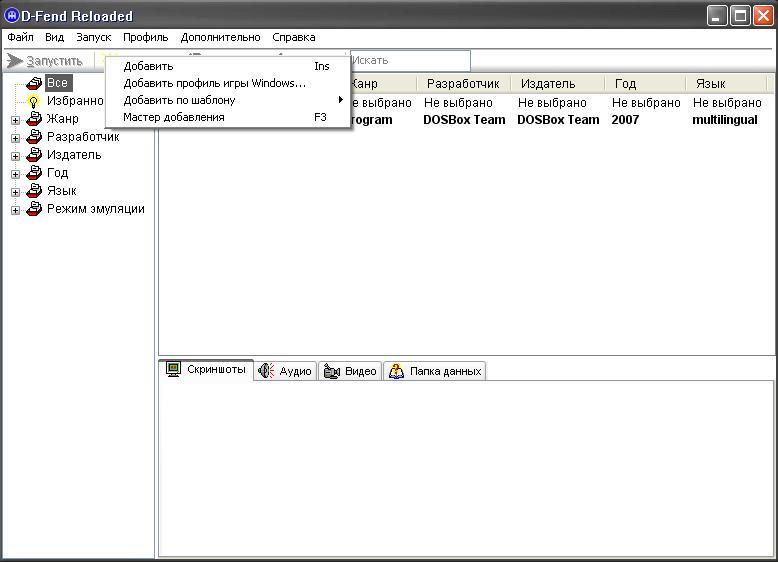This screenshot has width=778, height=562.
Task: Click the Аудио speaker icon
Action: (x=266, y=371)
